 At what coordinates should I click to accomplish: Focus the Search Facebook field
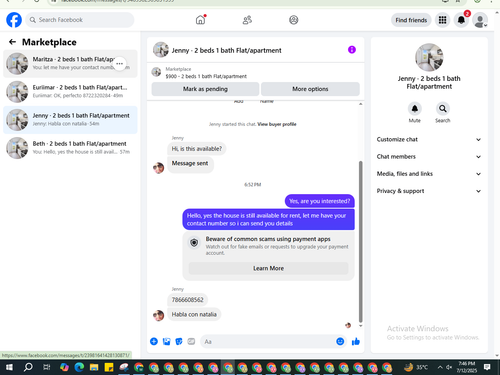[80, 20]
